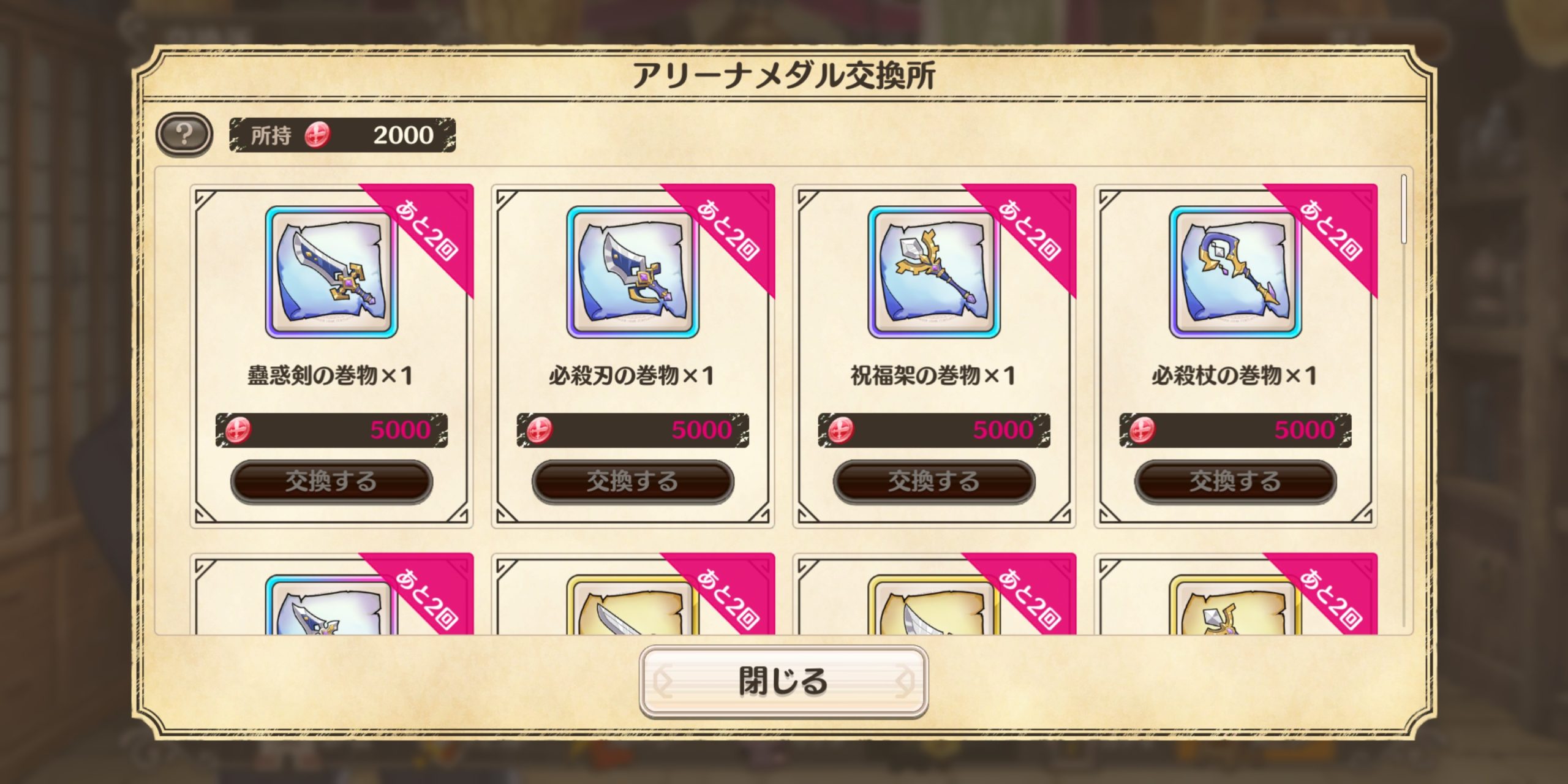This screenshot has width=1568, height=784.
Task: Open the question mark help button
Action: tap(184, 134)
